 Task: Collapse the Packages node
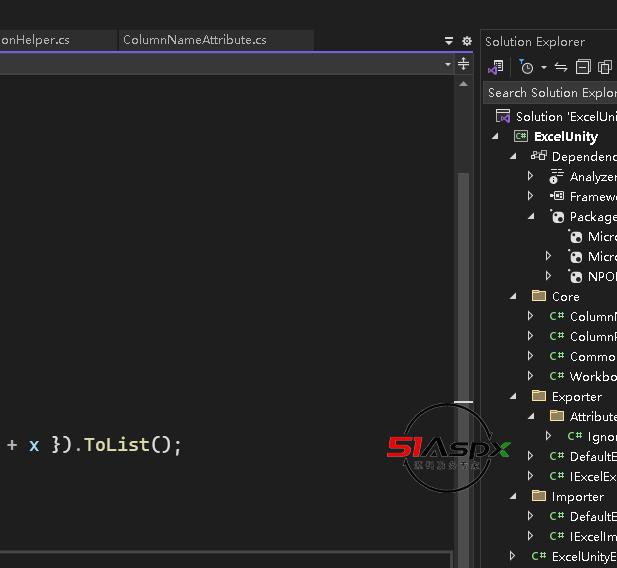click(x=531, y=216)
